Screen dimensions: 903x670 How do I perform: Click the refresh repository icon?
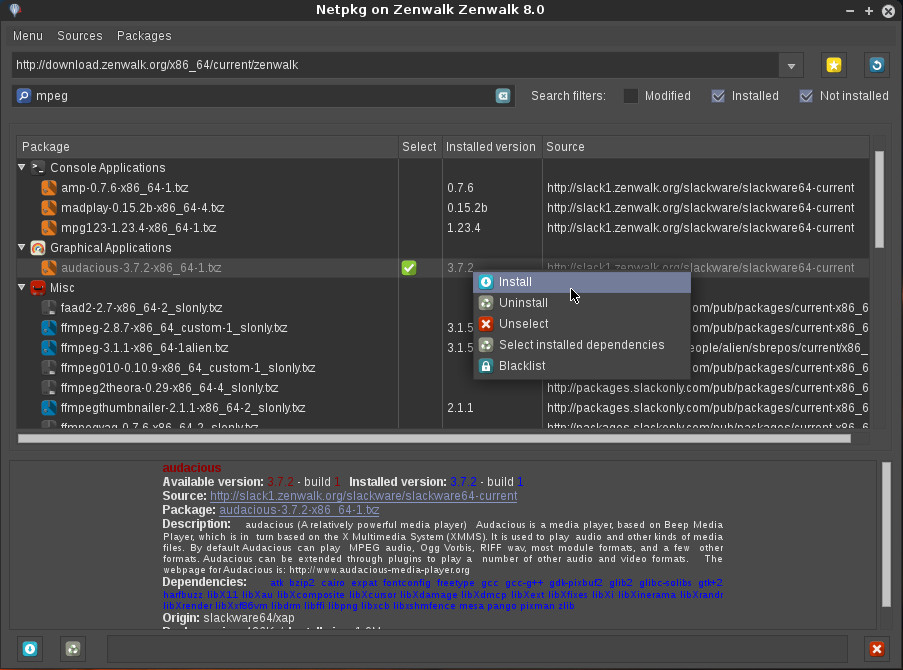pos(877,65)
